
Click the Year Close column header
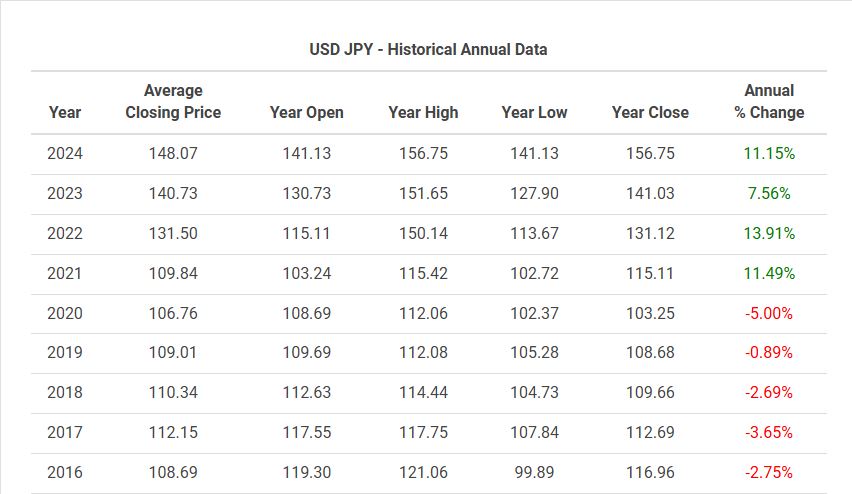pos(650,112)
